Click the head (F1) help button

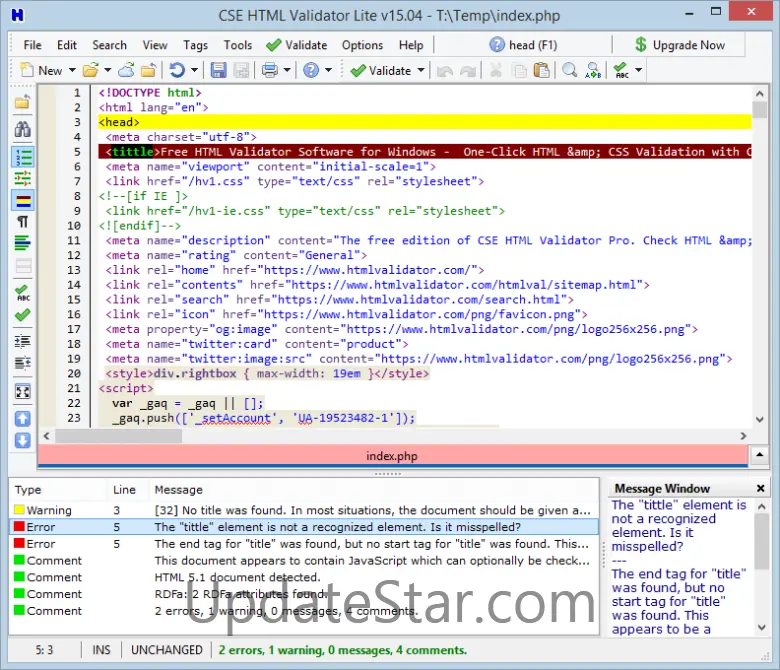tap(523, 45)
